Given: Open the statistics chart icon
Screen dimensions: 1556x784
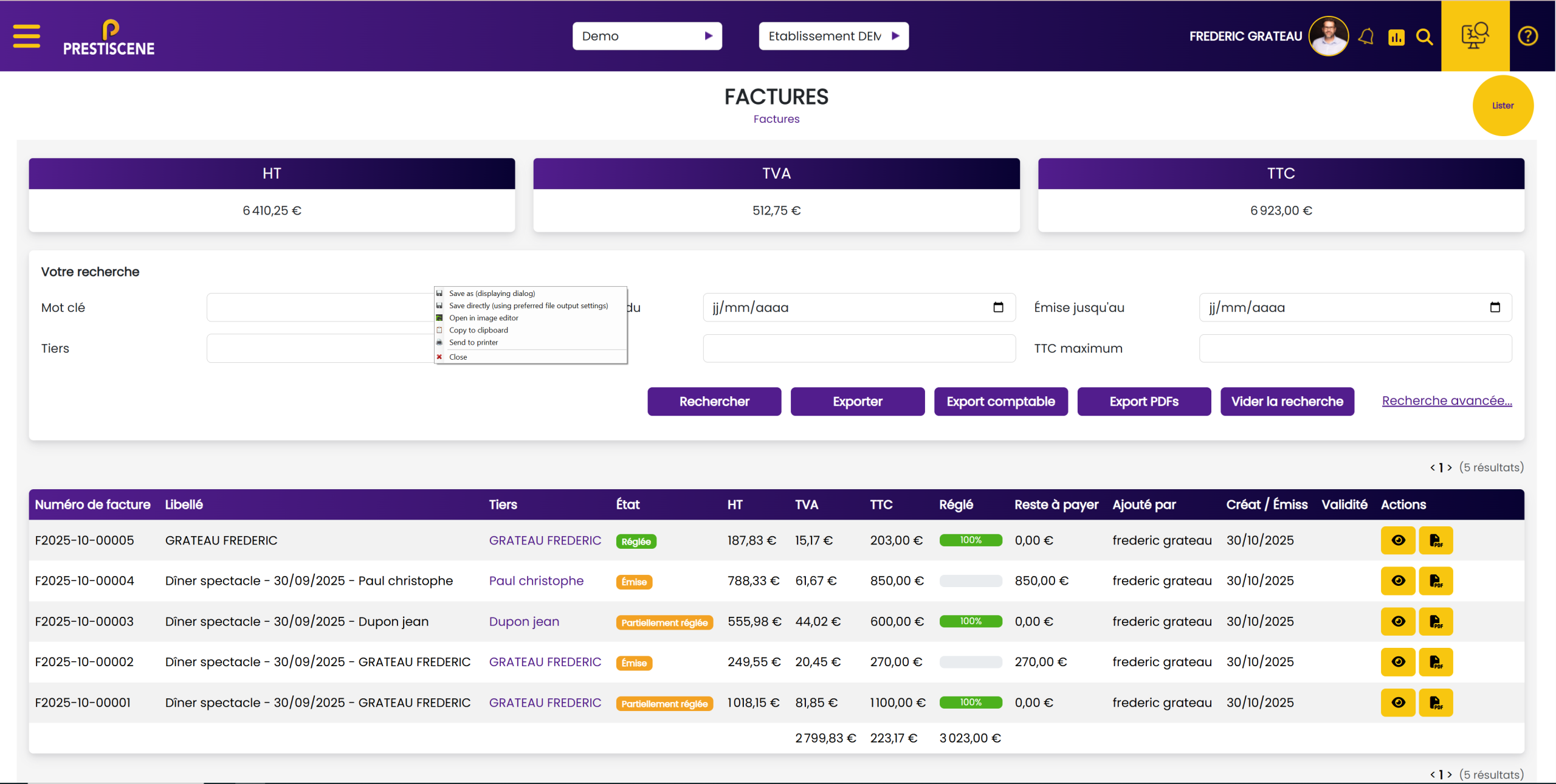Looking at the screenshot, I should coord(1396,37).
